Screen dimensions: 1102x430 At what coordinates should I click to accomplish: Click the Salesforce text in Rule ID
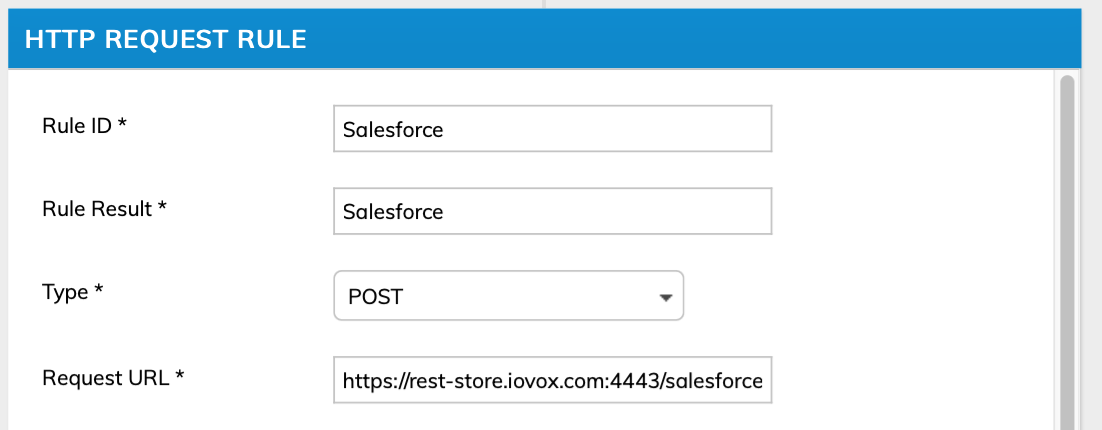pyautogui.click(x=392, y=129)
